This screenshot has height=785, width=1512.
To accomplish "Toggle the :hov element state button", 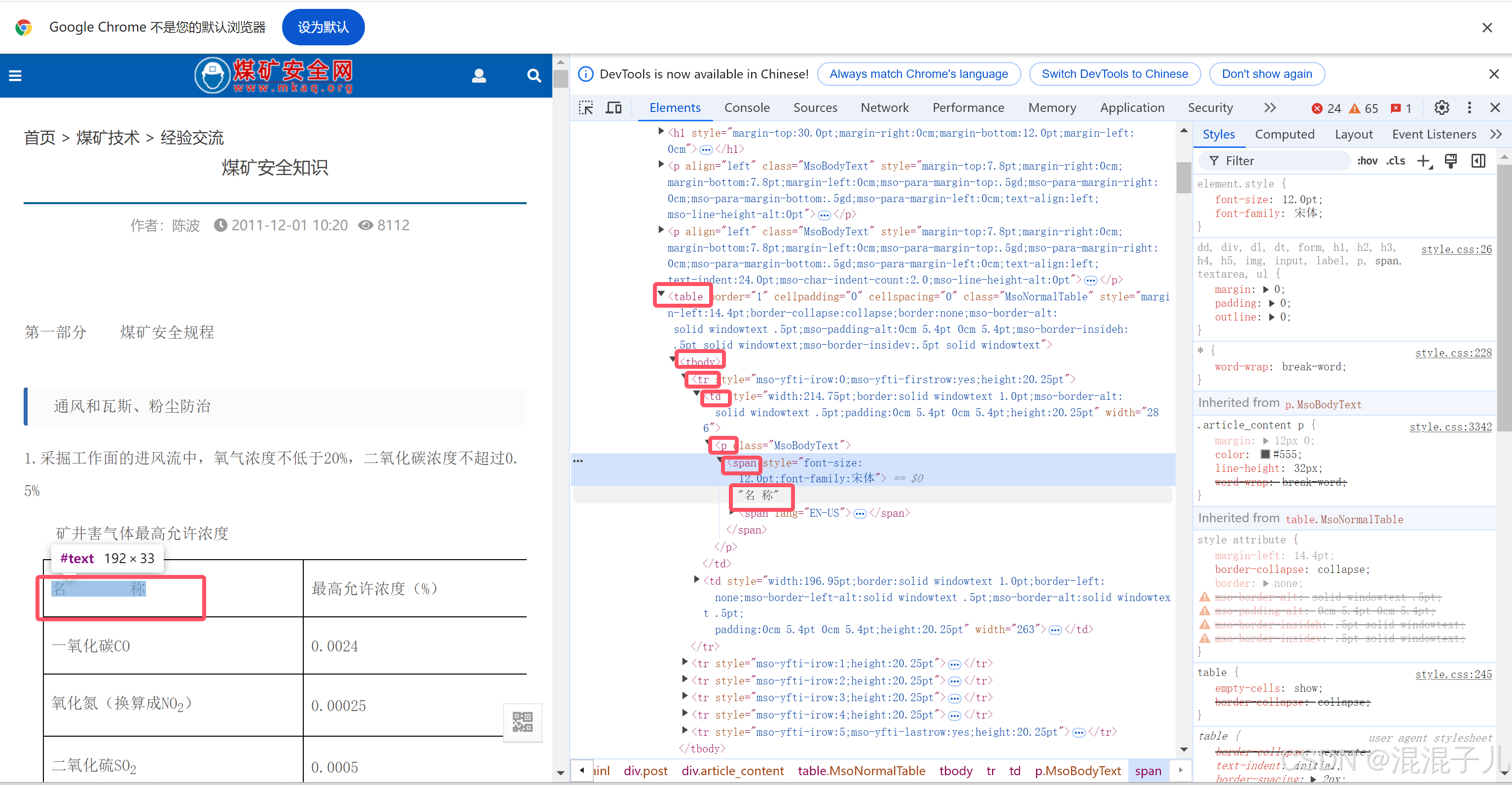I will click(1367, 161).
